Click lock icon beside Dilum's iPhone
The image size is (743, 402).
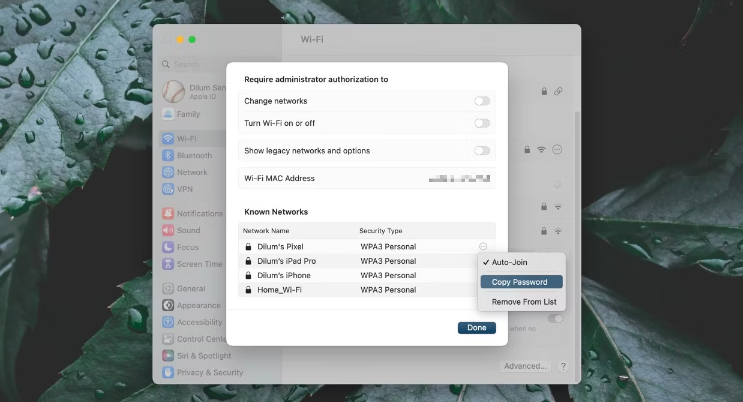(x=248, y=275)
